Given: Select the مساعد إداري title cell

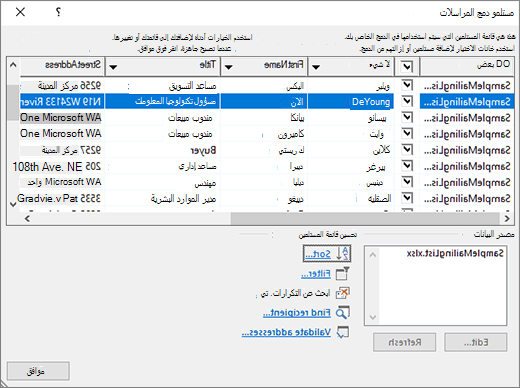Looking at the screenshot, I should (163, 166).
